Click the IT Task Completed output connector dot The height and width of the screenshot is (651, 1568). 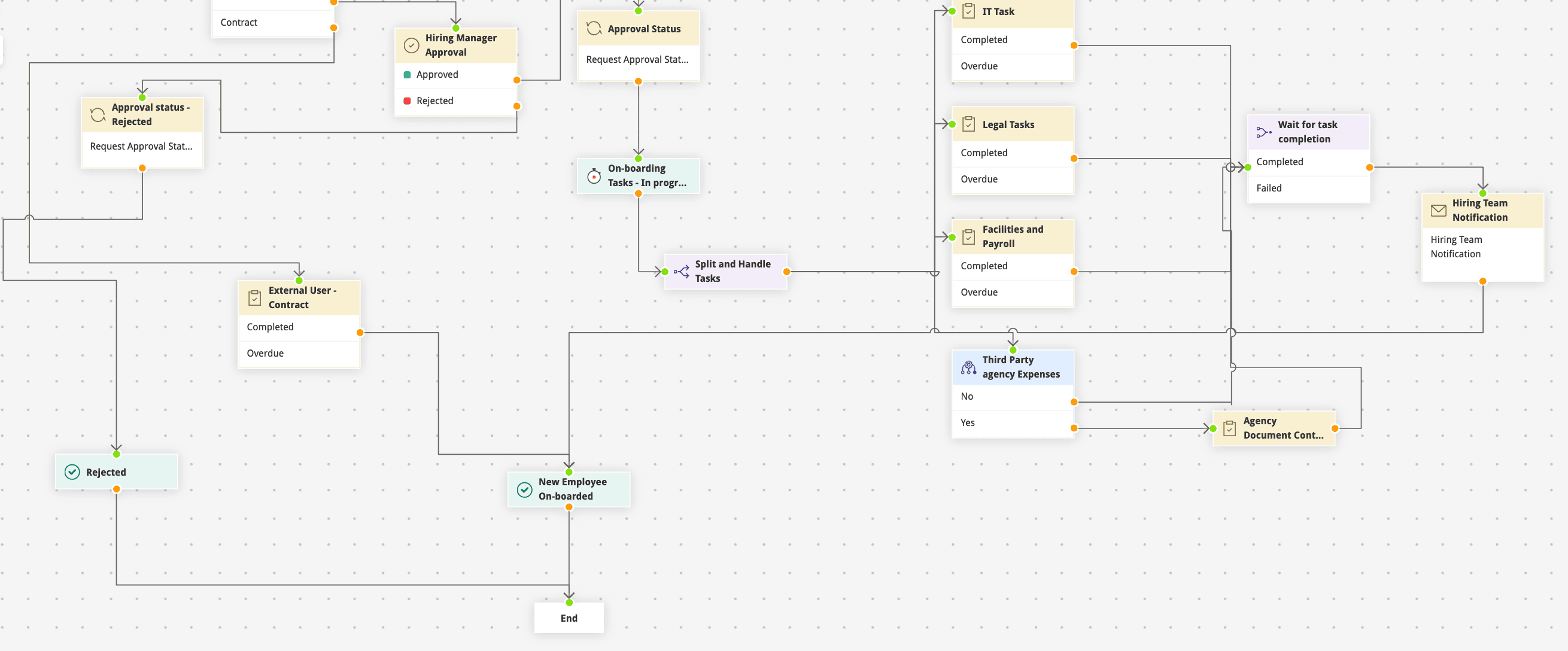[x=1074, y=45]
